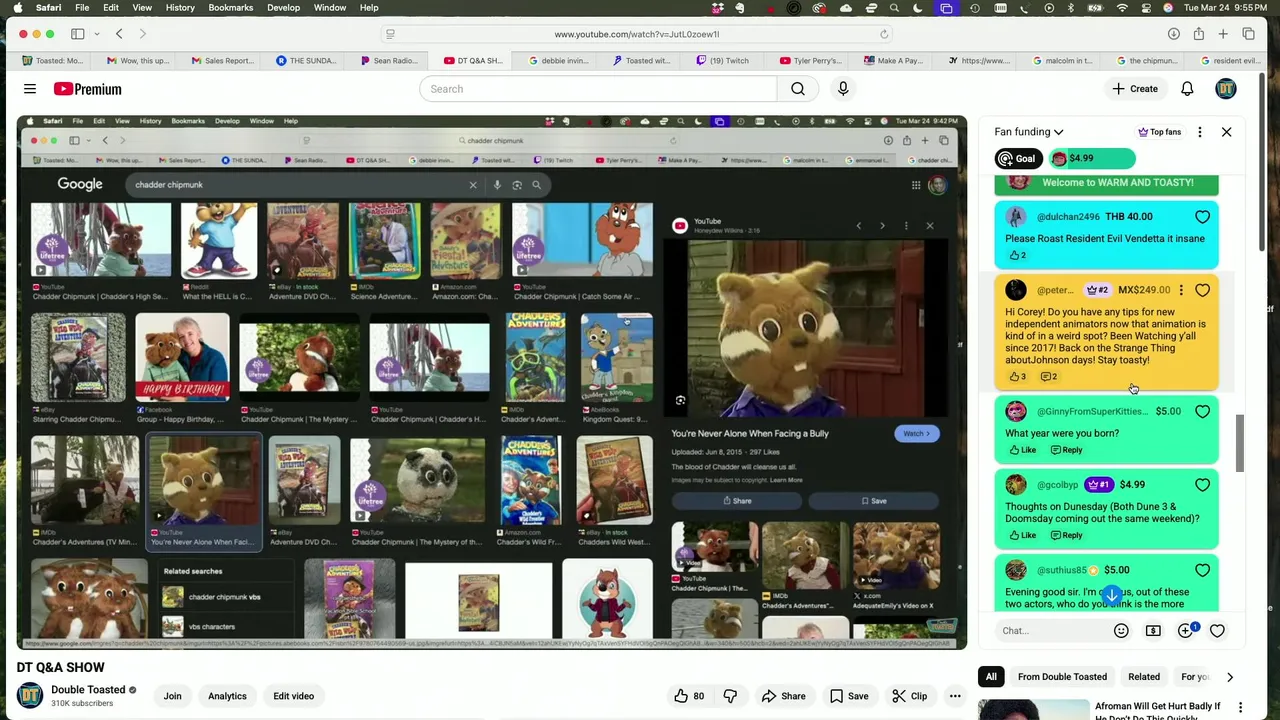
Task: Open the Afroman recommended video thumbnail
Action: click(x=1032, y=709)
